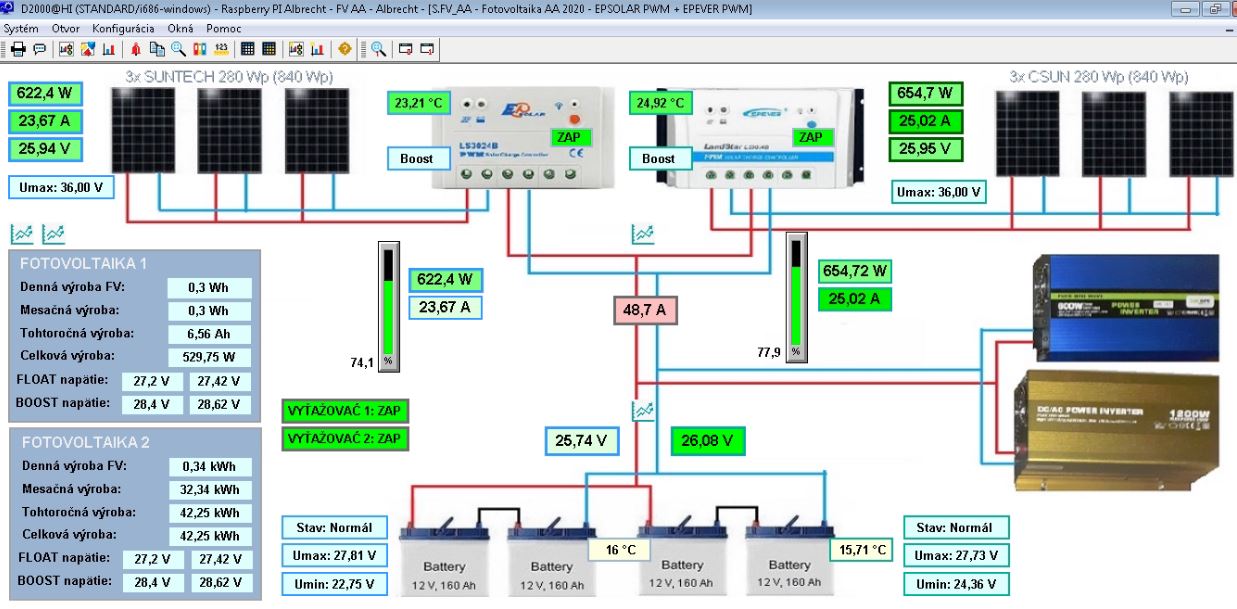1237x609 pixels.
Task: Toggle ZAP switch on the EPSolar controller
Action: (x=570, y=137)
